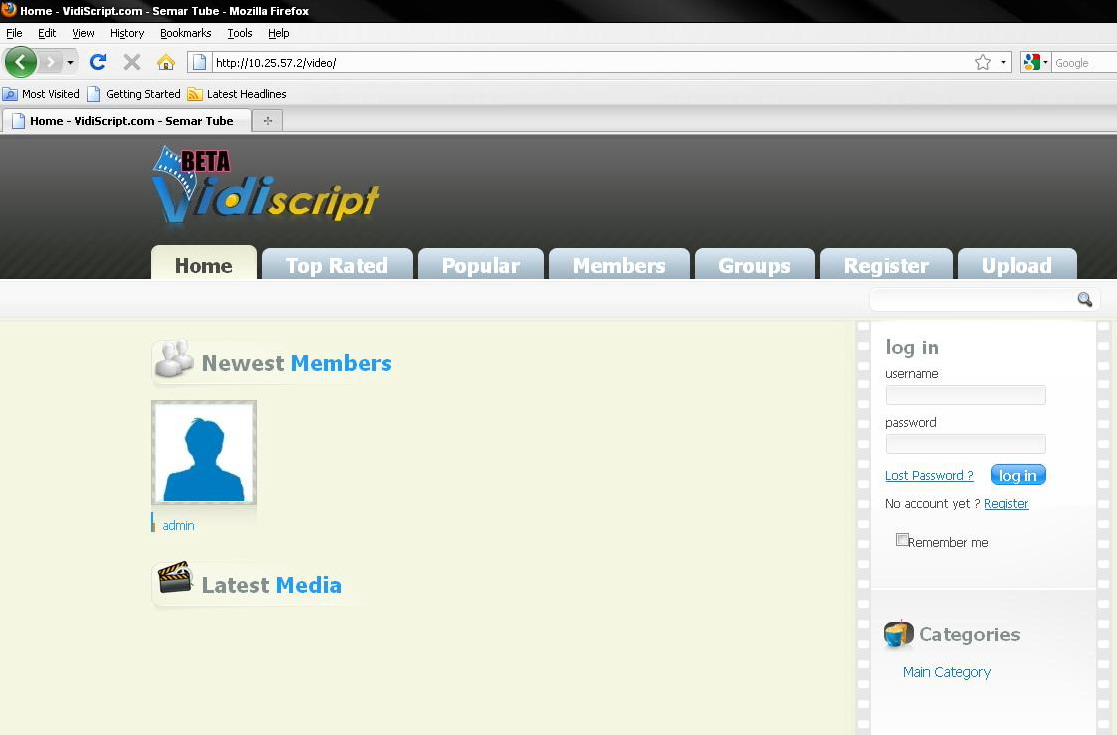This screenshot has width=1117, height=735.
Task: Open the admin member profile link
Action: (178, 526)
